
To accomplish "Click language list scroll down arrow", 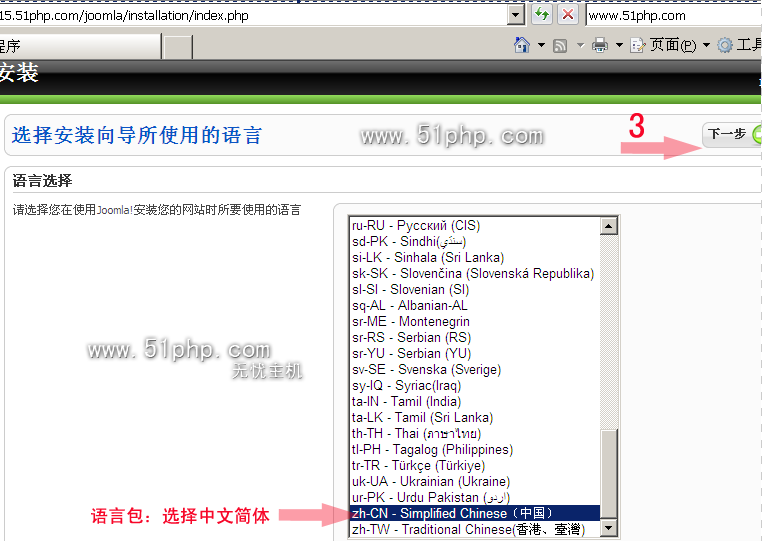I will pyautogui.click(x=609, y=530).
